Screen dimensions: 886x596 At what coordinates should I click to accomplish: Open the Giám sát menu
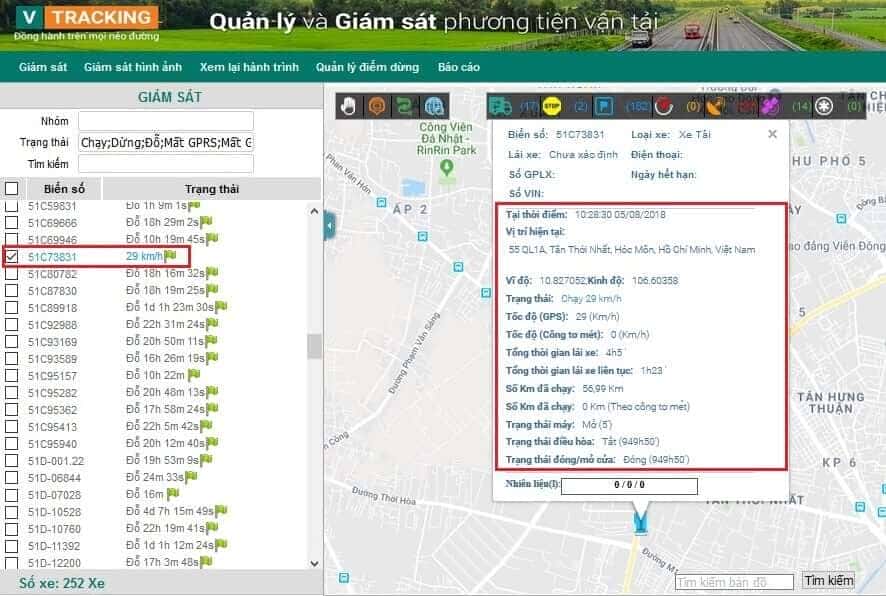pos(43,67)
